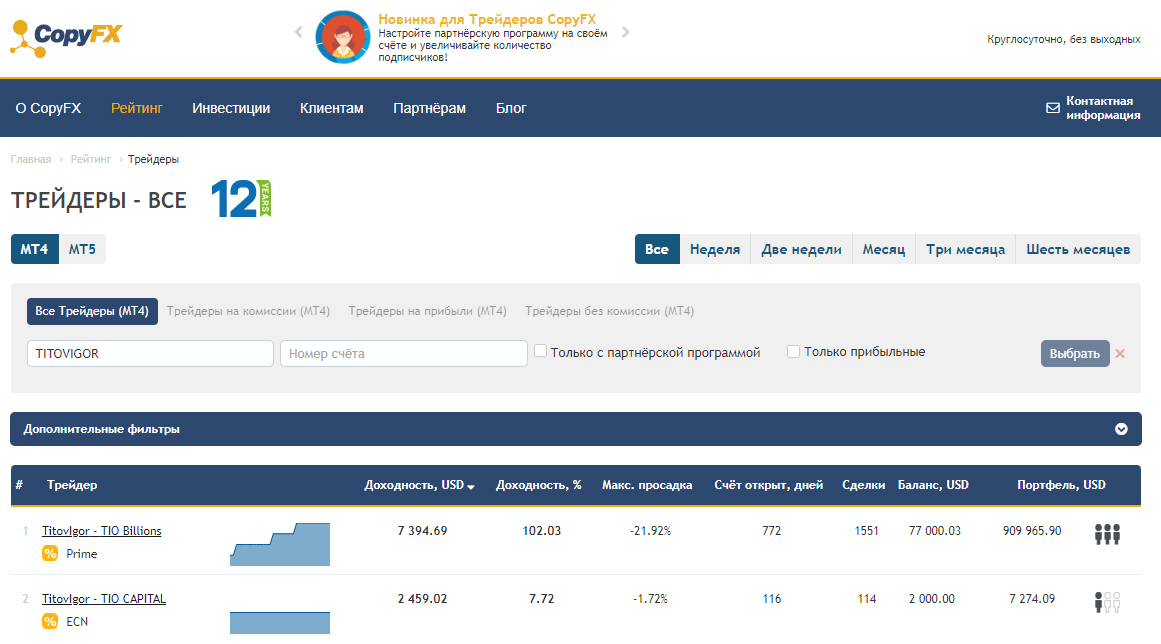Sort by 'Портфель, USD' column header
This screenshot has width=1161, height=644.
(x=1061, y=485)
